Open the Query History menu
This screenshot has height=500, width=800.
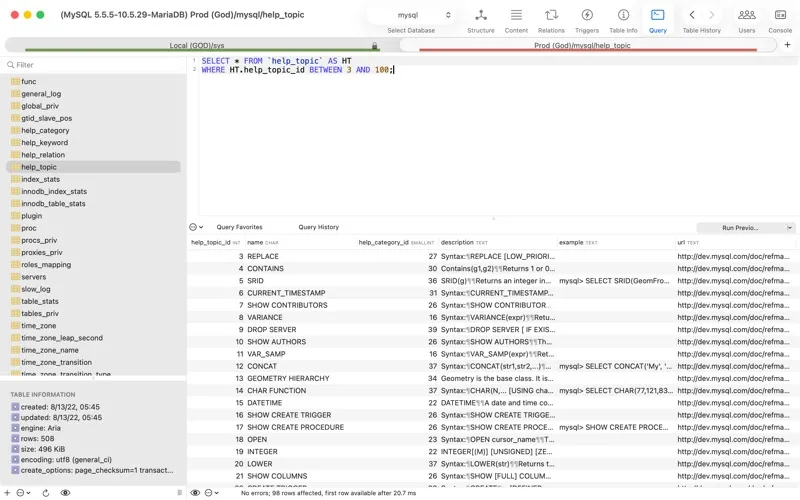(x=318, y=227)
